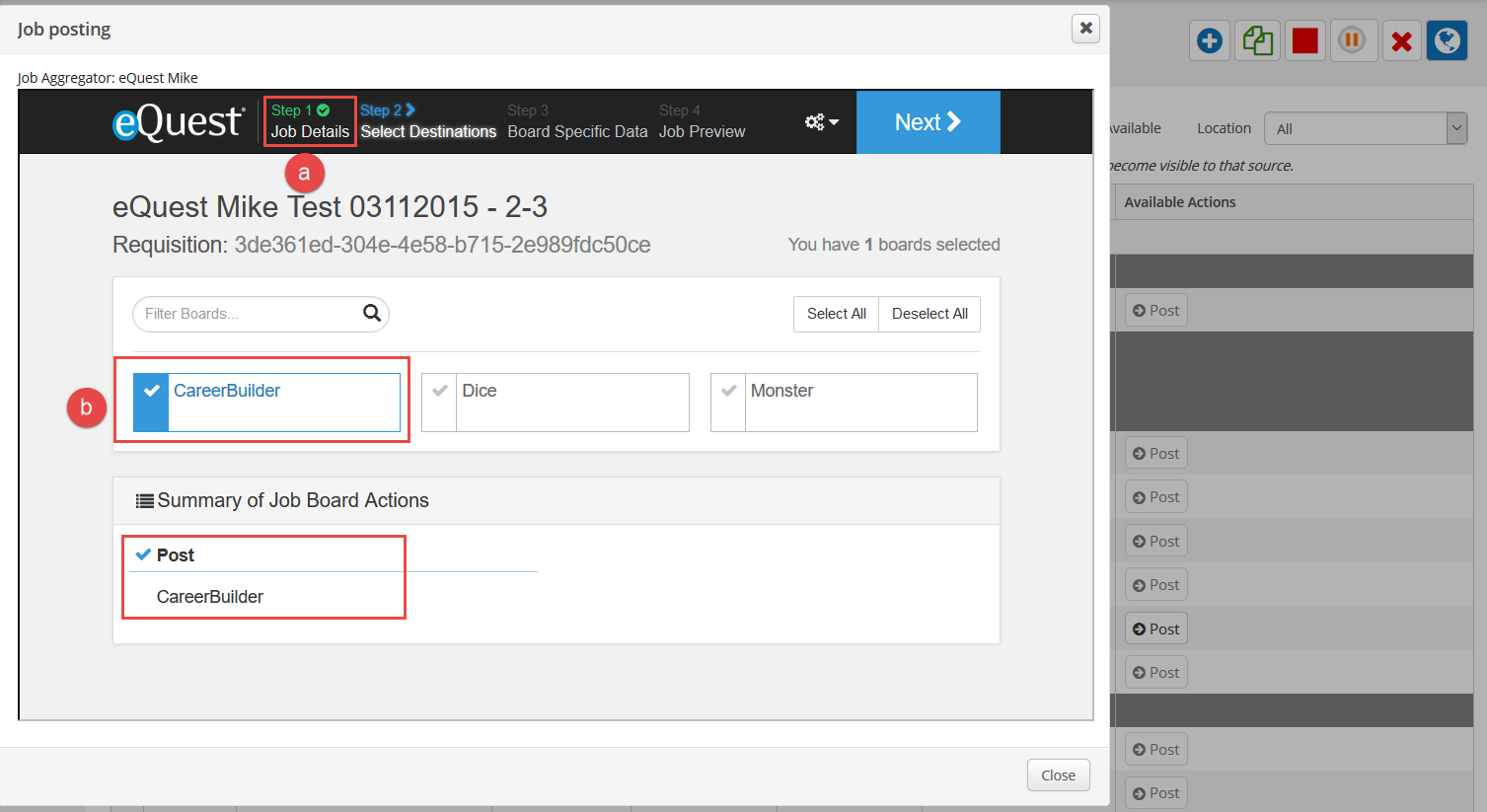1487x812 pixels.
Task: Click the Requisition ID text
Action: [442, 245]
